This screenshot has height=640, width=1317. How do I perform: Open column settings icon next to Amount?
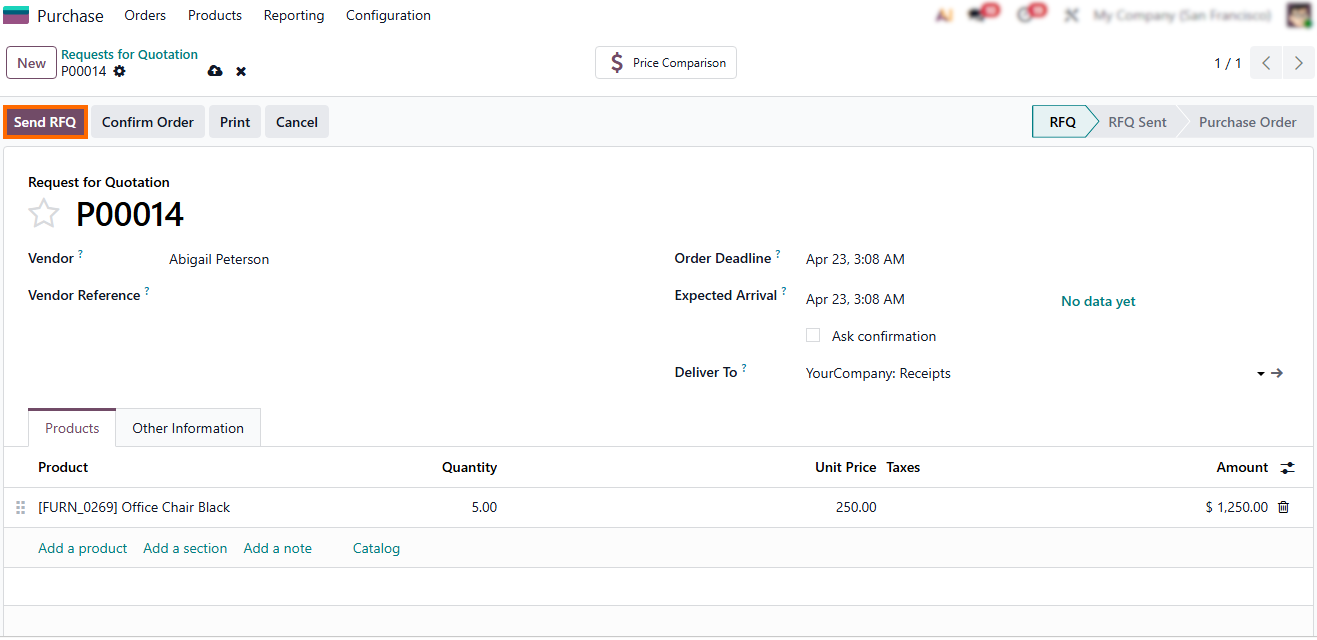point(1287,467)
